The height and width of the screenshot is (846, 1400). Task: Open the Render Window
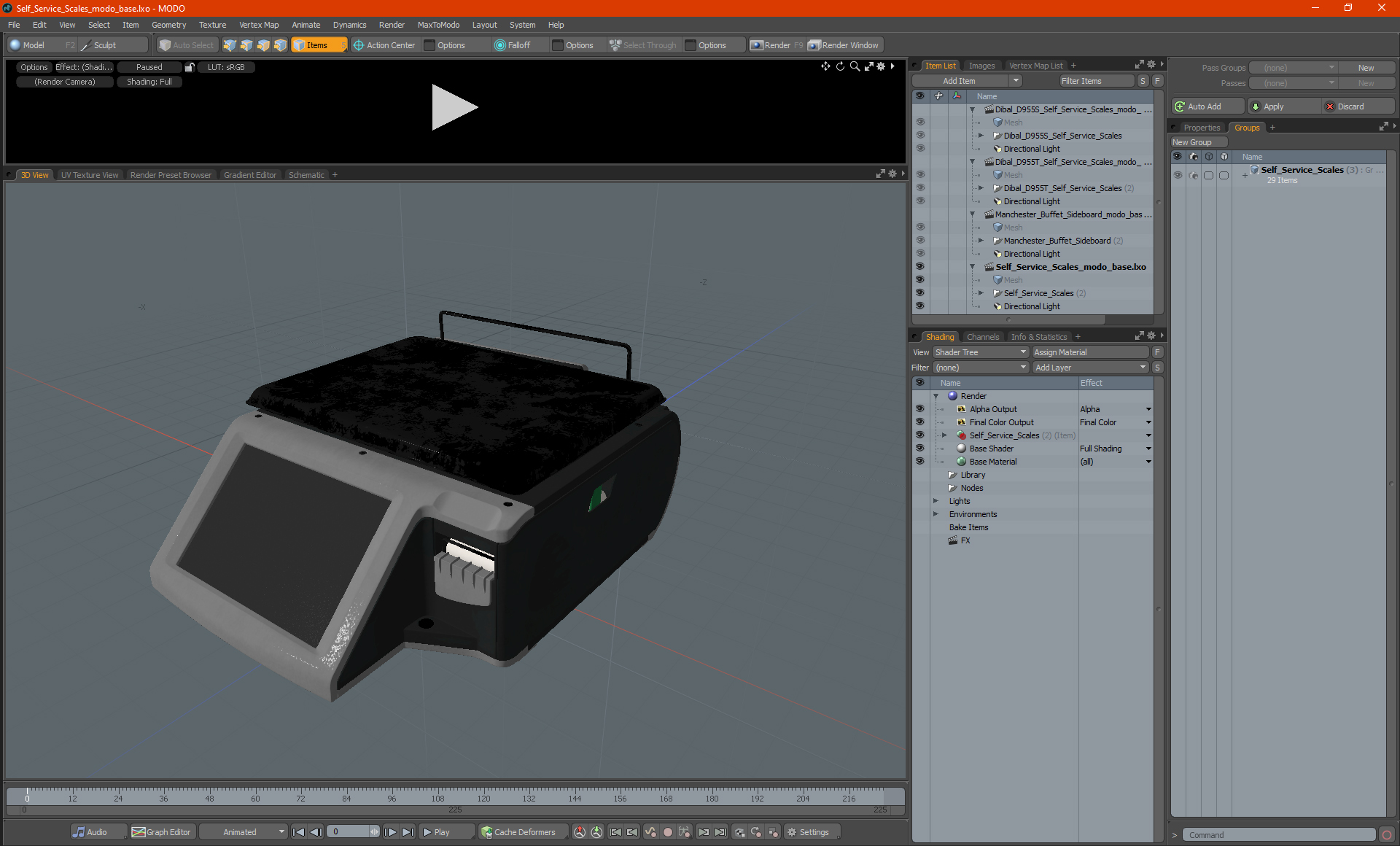(x=844, y=45)
